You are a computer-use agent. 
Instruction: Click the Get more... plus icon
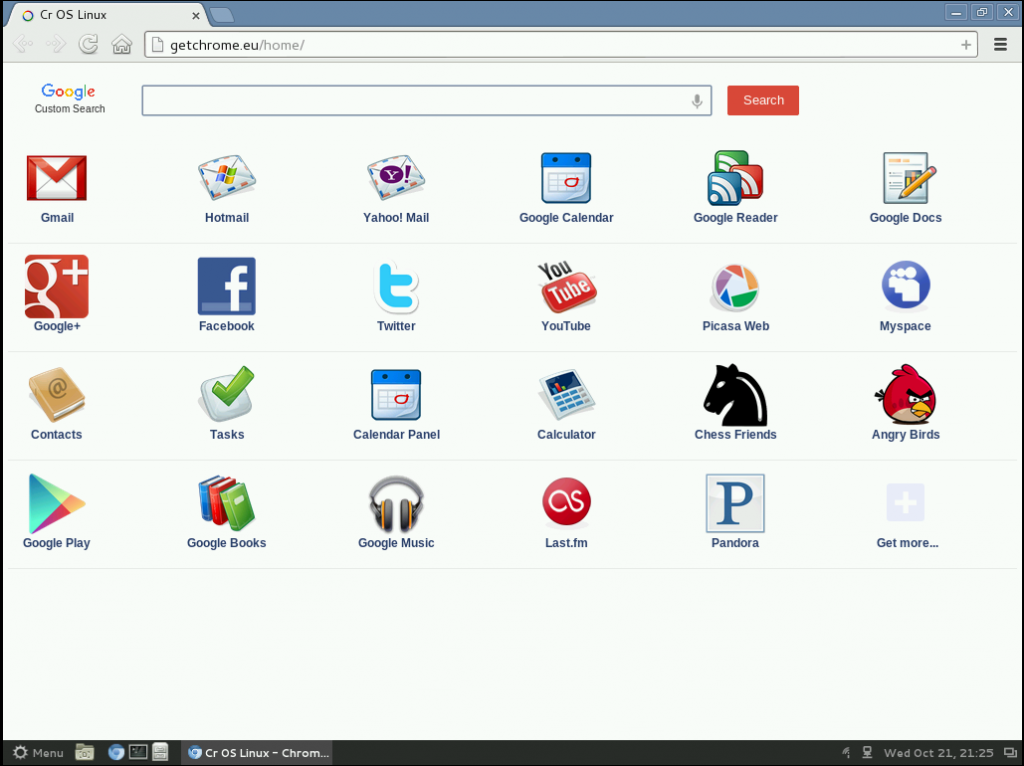point(905,503)
